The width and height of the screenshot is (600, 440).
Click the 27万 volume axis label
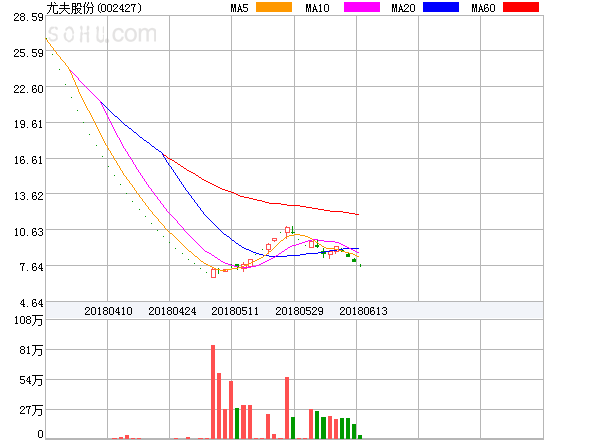31,411
